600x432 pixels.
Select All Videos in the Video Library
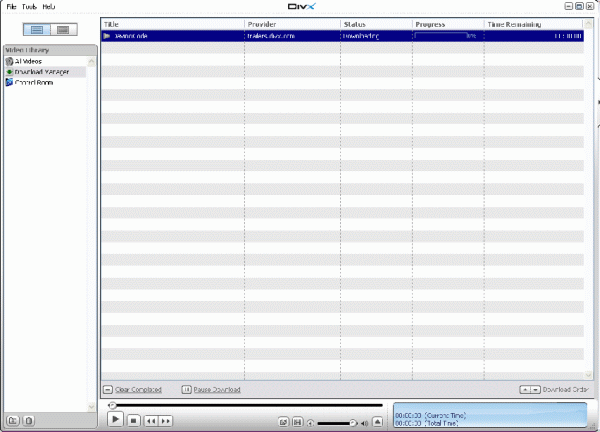tap(28, 61)
